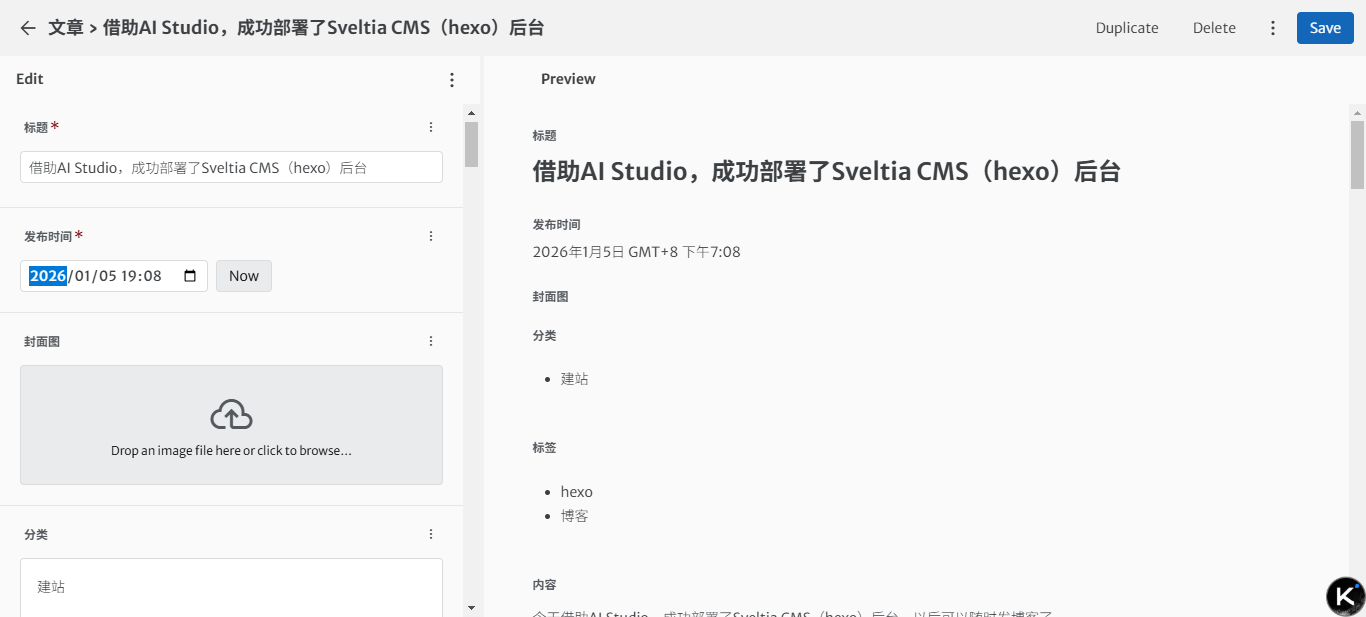The height and width of the screenshot is (617, 1366).
Task: Delete this article
Action: [1214, 28]
